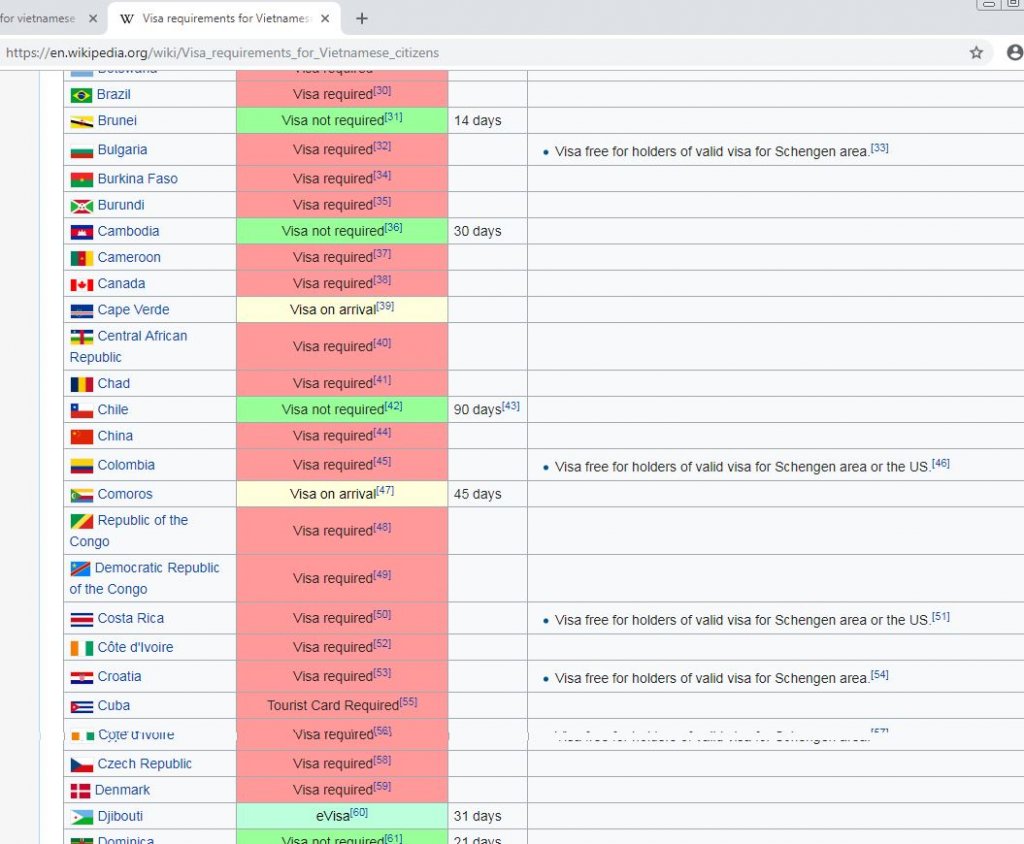This screenshot has width=1024, height=844.
Task: Open the Djibouti country link
Action: click(x=120, y=816)
